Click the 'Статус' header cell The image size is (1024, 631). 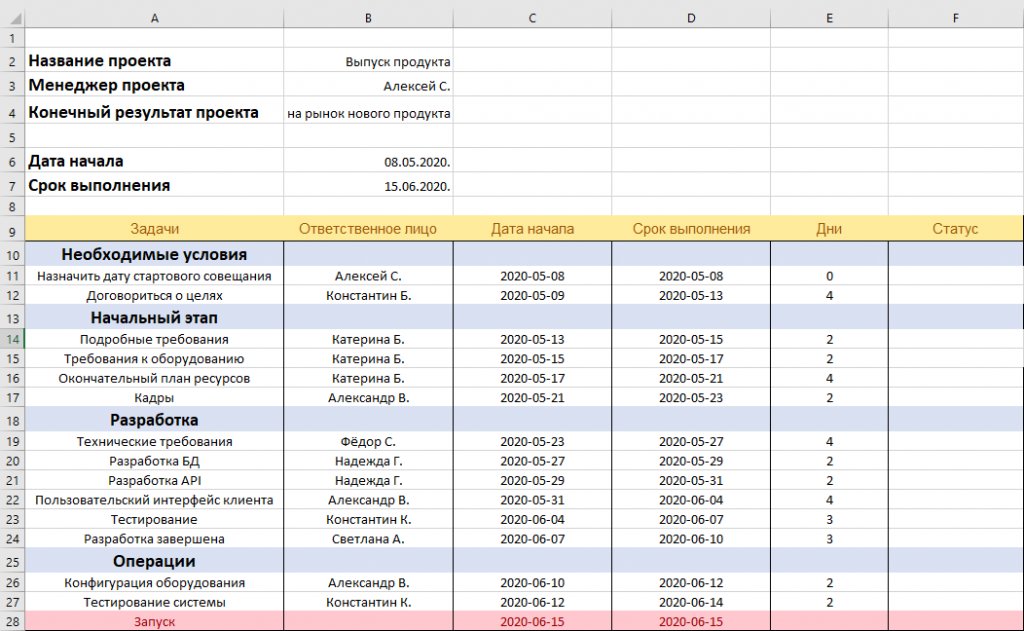click(955, 229)
